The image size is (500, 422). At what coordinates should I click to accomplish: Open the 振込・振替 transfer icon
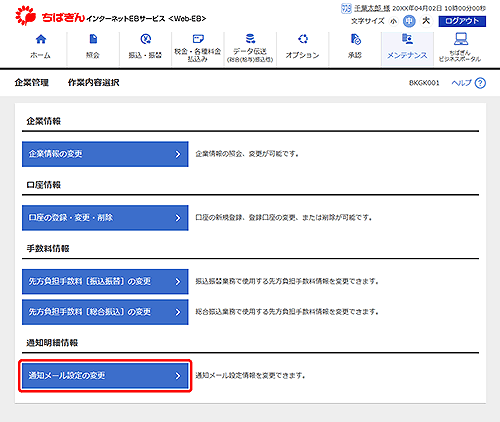tap(146, 39)
